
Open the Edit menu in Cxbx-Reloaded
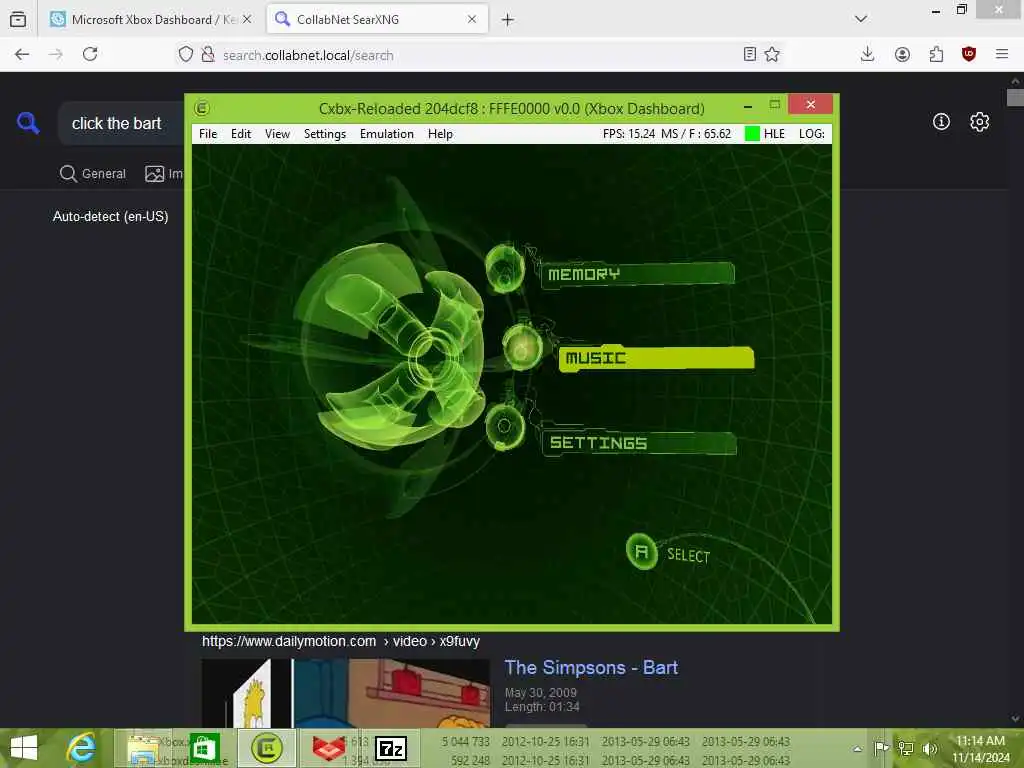(240, 134)
